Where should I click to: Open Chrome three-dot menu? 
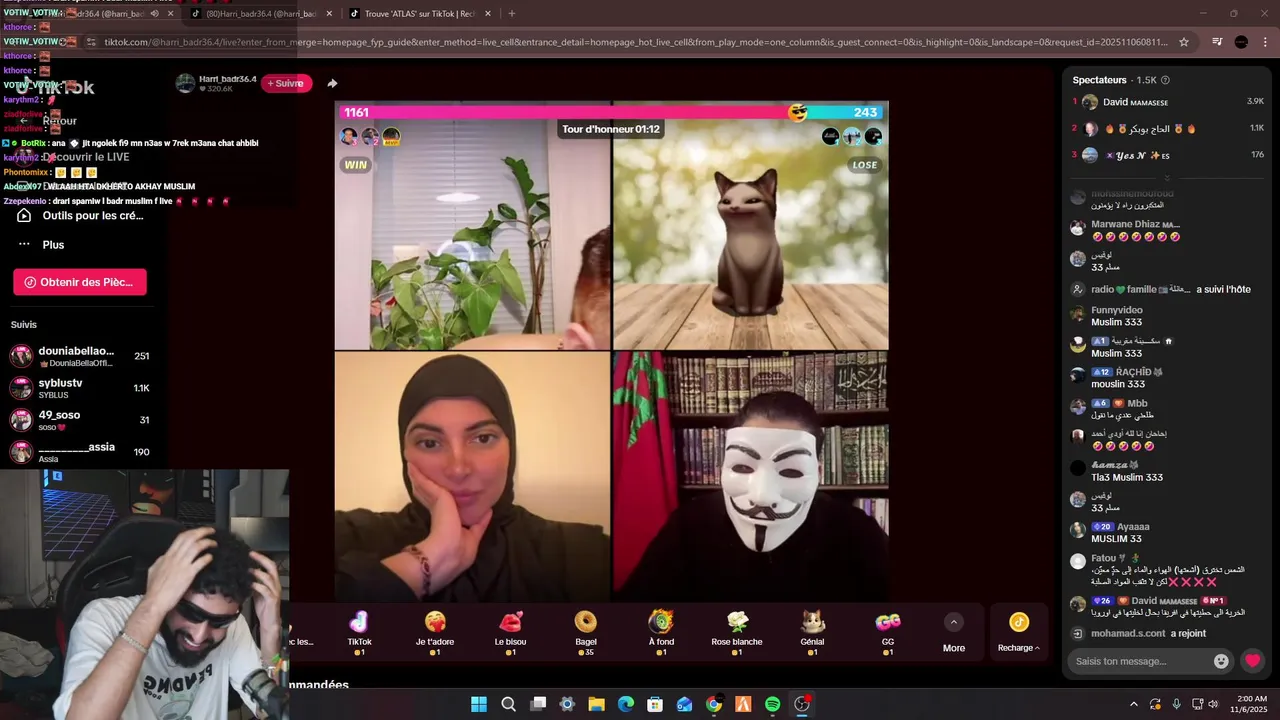[x=1265, y=42]
